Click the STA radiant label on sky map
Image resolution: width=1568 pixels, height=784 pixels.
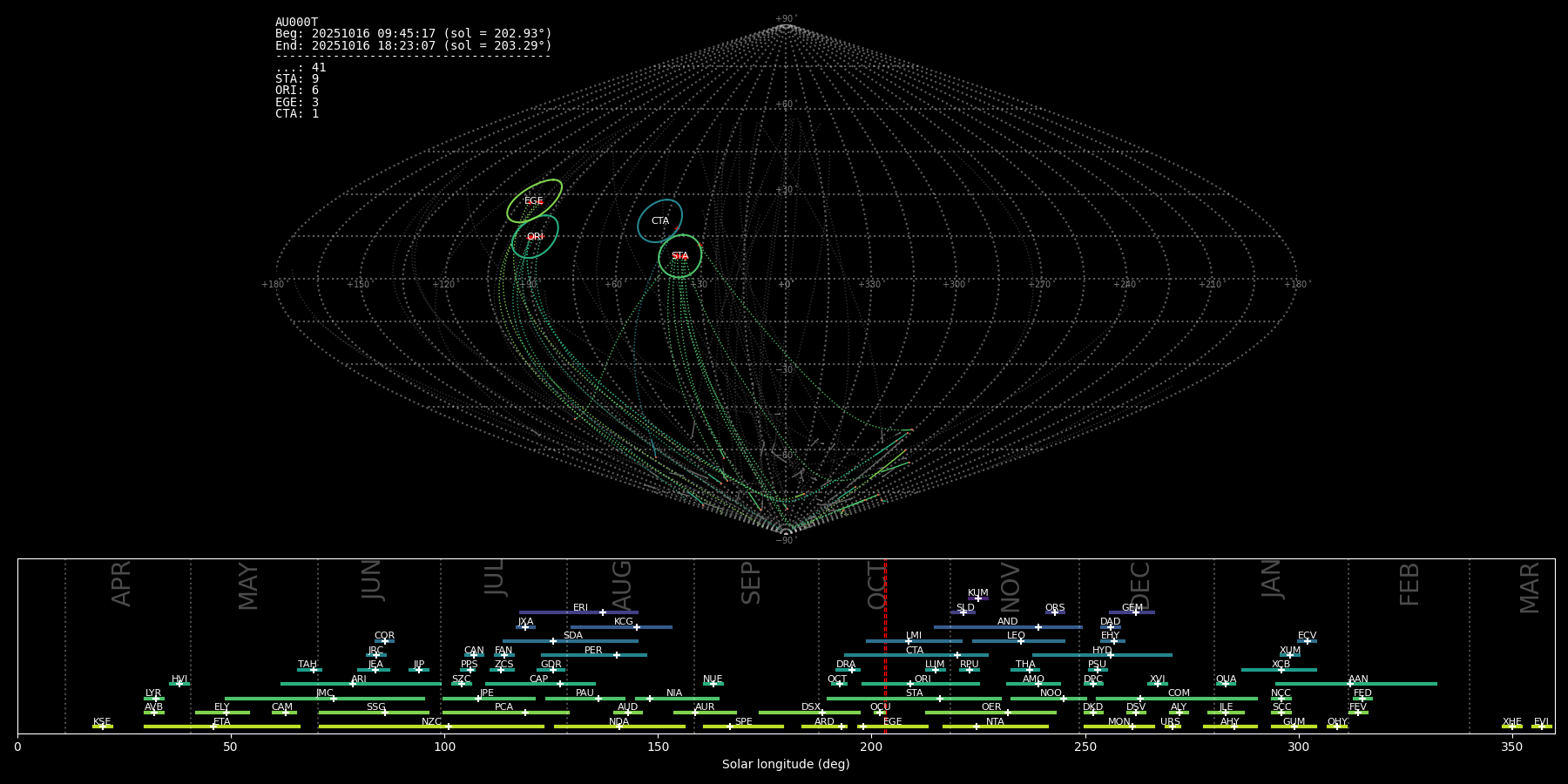(679, 256)
